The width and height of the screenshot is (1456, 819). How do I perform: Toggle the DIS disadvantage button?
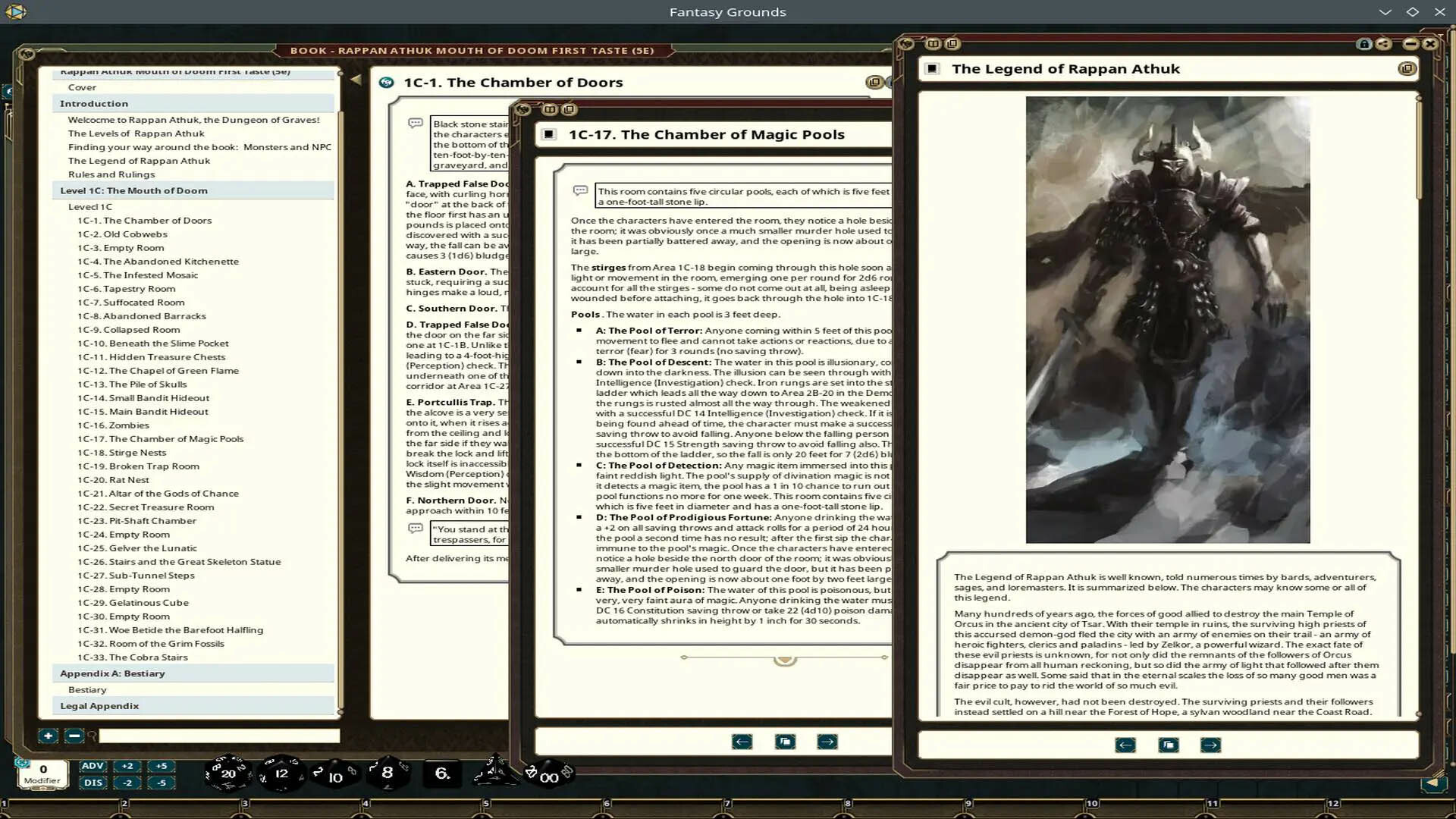click(93, 782)
